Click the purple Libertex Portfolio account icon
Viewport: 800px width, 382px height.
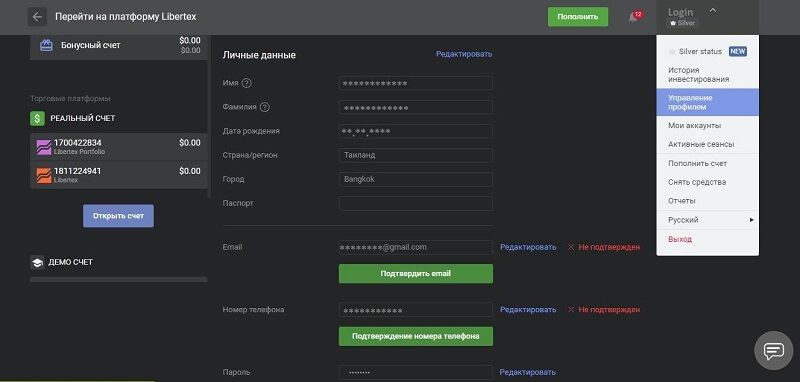coord(44,147)
